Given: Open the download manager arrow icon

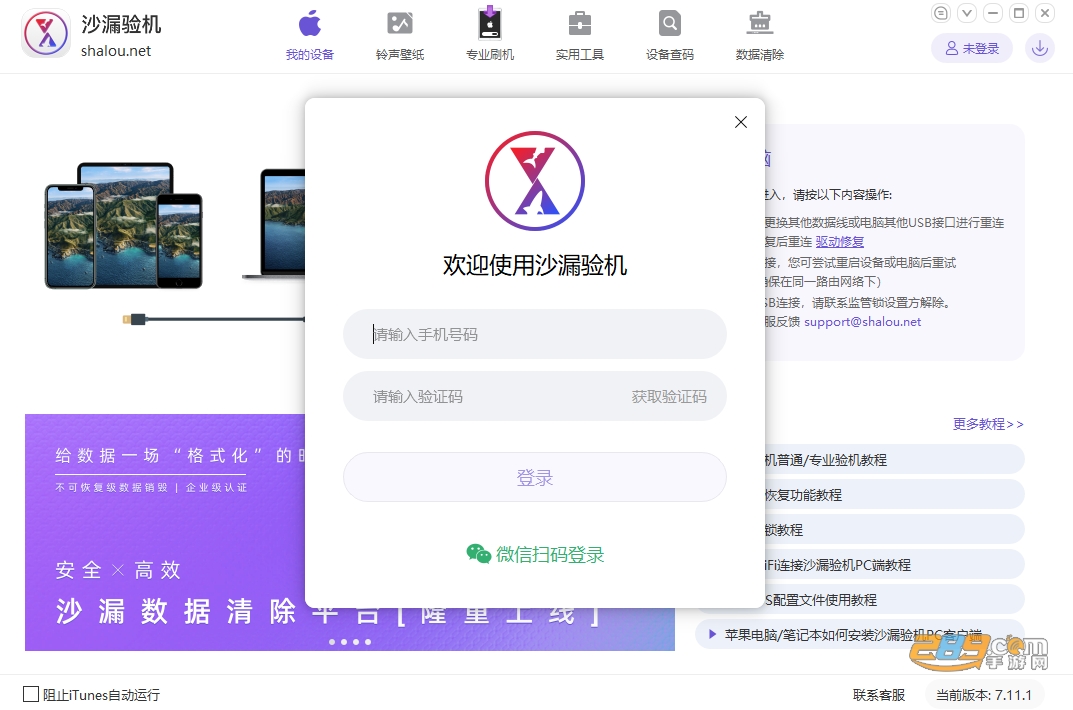Looking at the screenshot, I should [x=1039, y=49].
